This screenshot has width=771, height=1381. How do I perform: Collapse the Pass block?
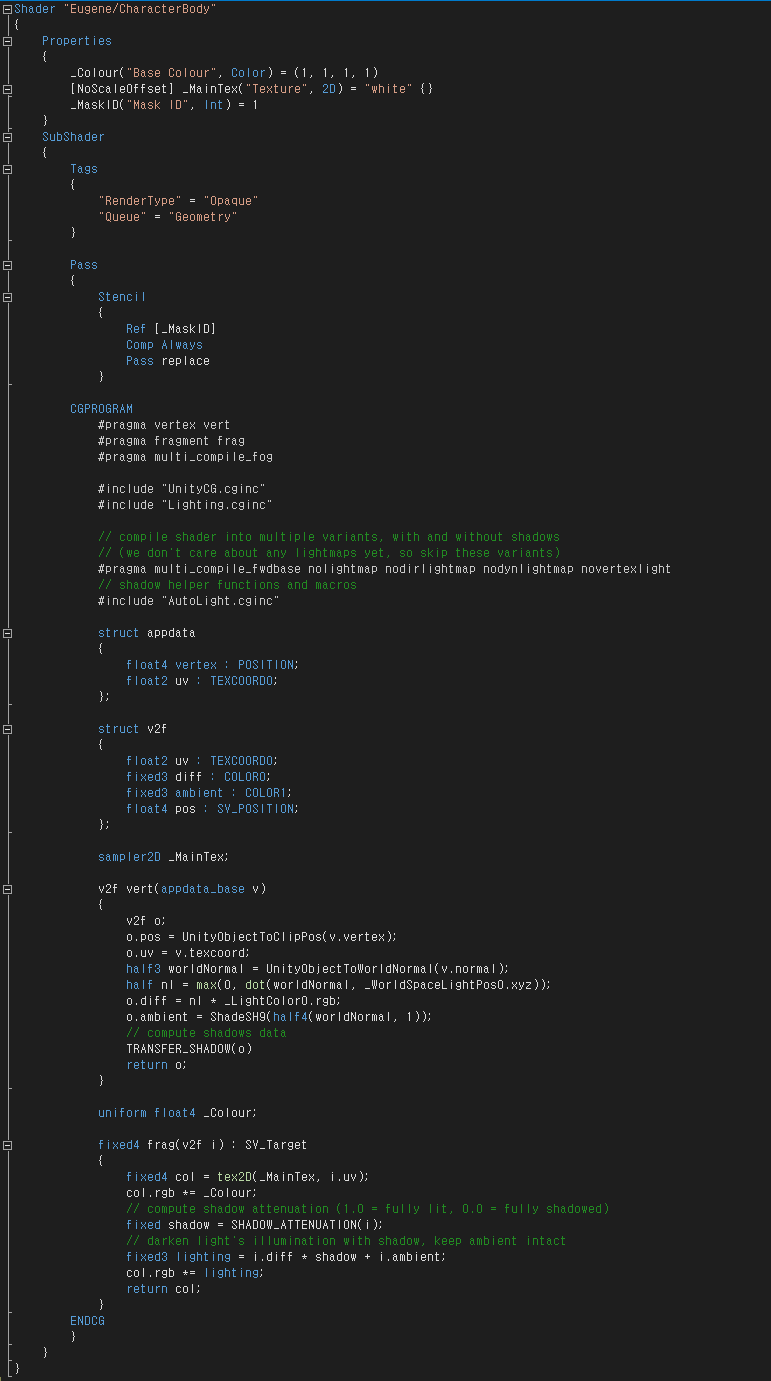point(8,265)
